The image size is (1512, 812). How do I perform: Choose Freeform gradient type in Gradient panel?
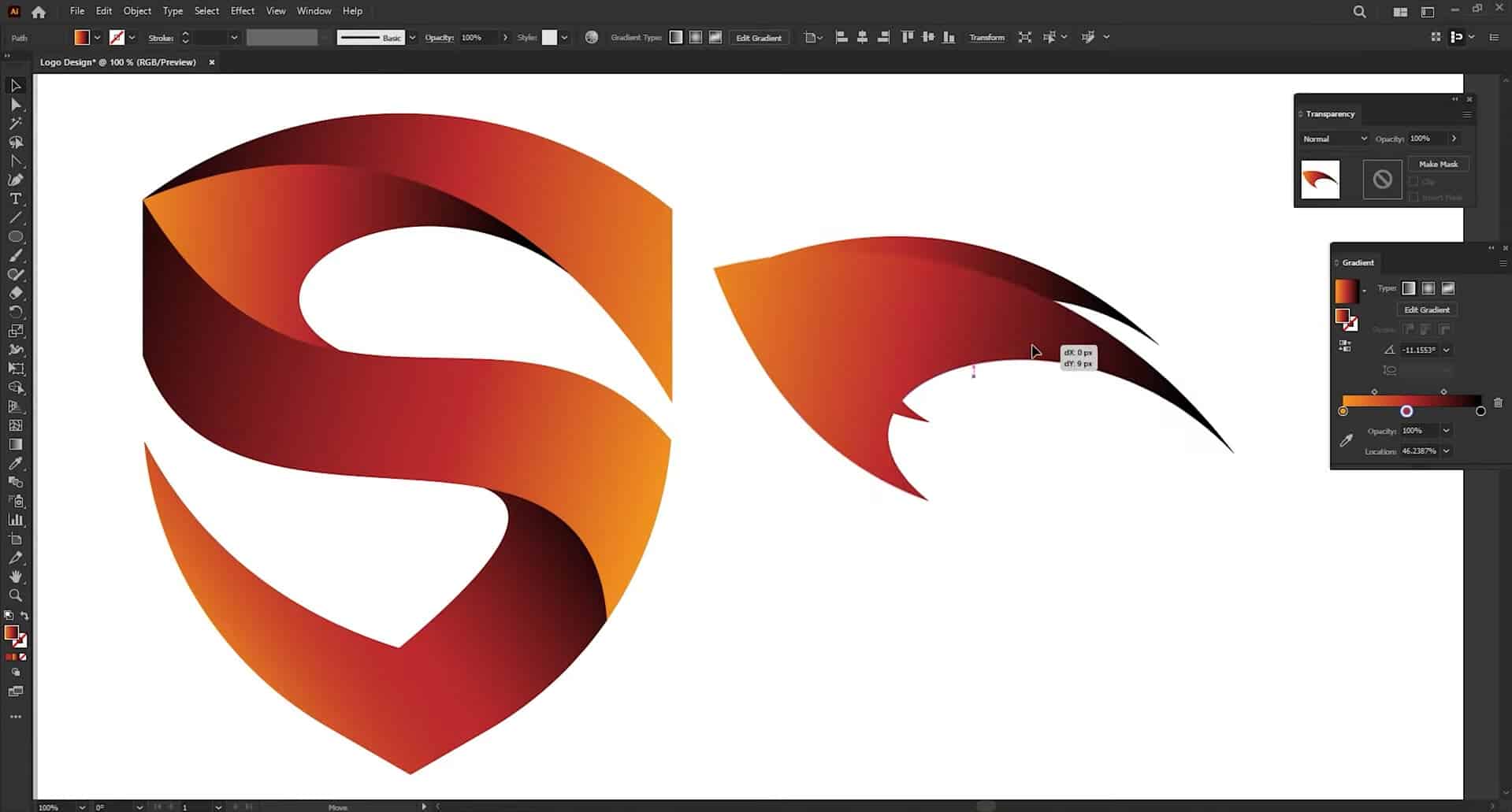point(1448,288)
